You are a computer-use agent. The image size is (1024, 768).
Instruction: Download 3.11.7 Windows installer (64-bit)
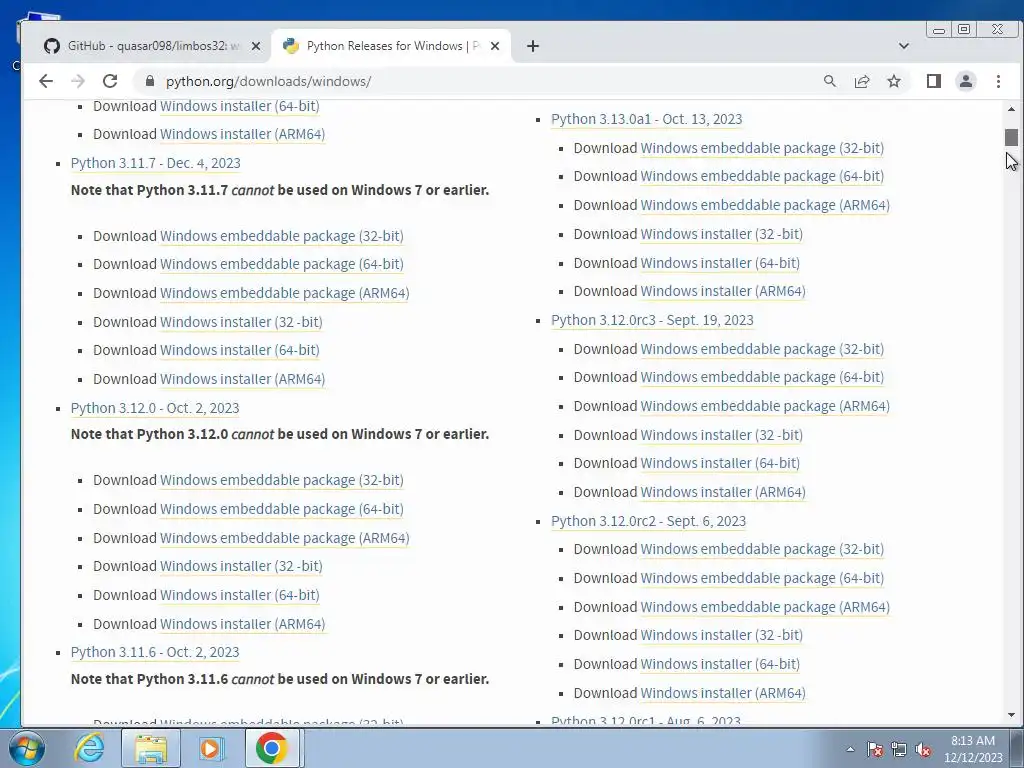pos(240,350)
